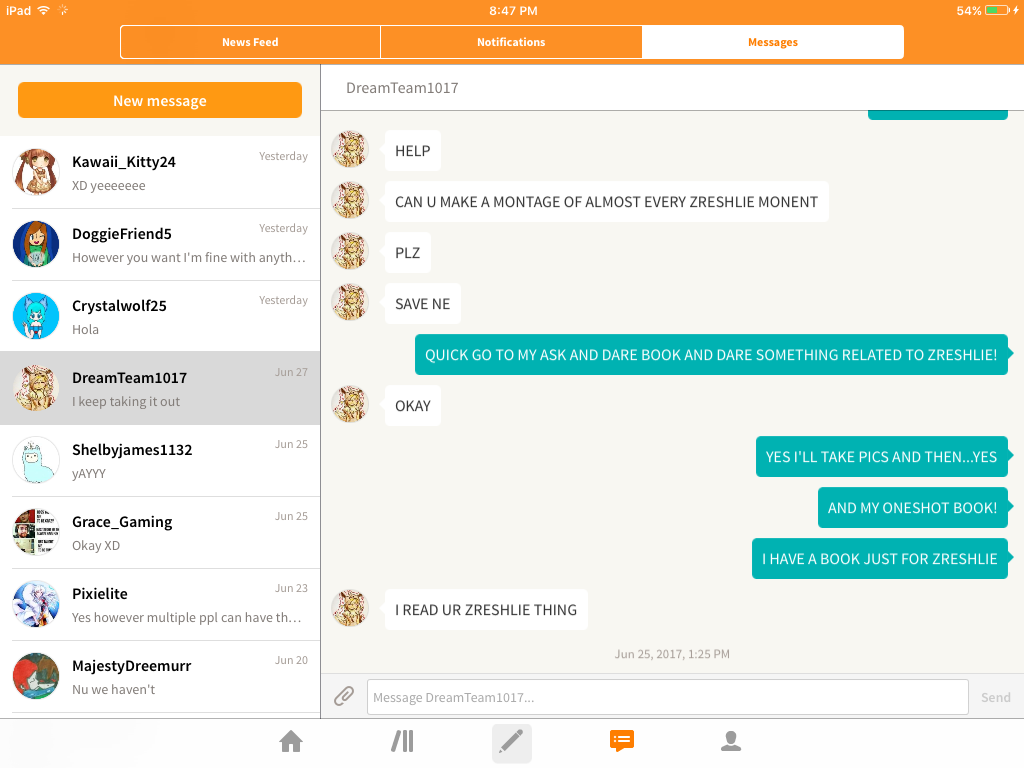This screenshot has height=768, width=1024.
Task: Click the Send button
Action: click(x=995, y=697)
